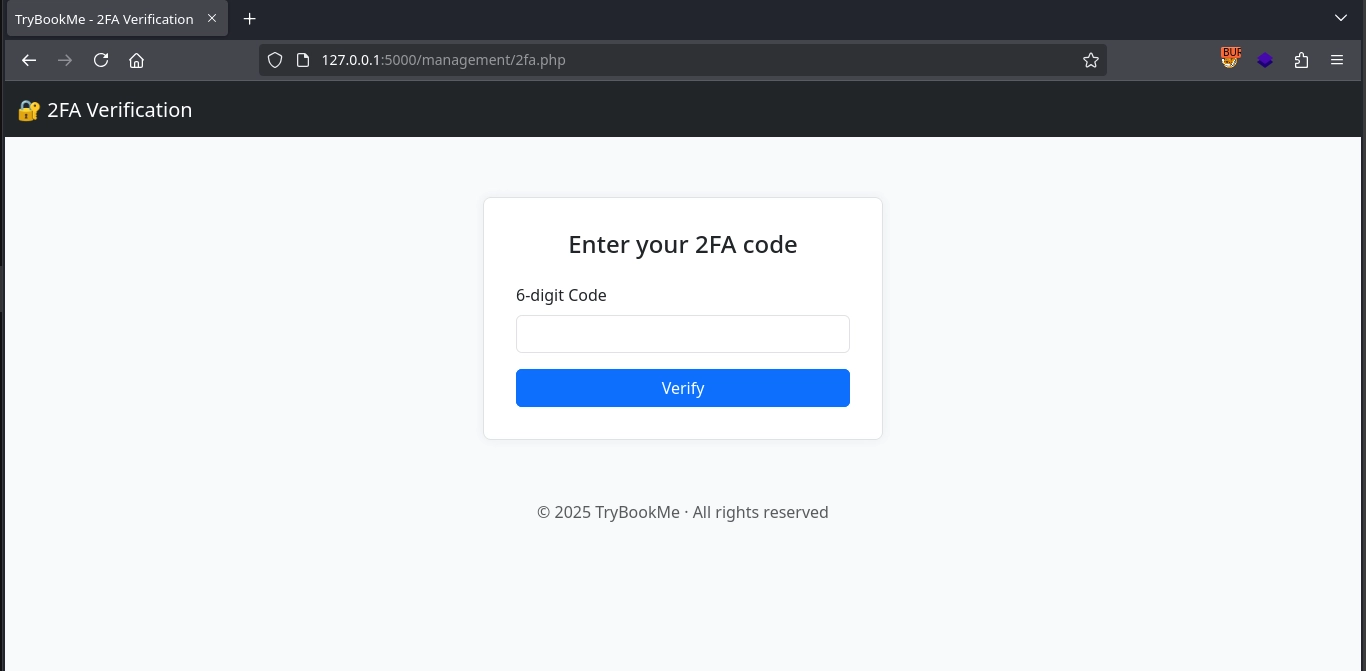Screen dimensions: 1366x671
Task: Open the Extensions puzzle piece menu
Action: click(x=1301, y=60)
